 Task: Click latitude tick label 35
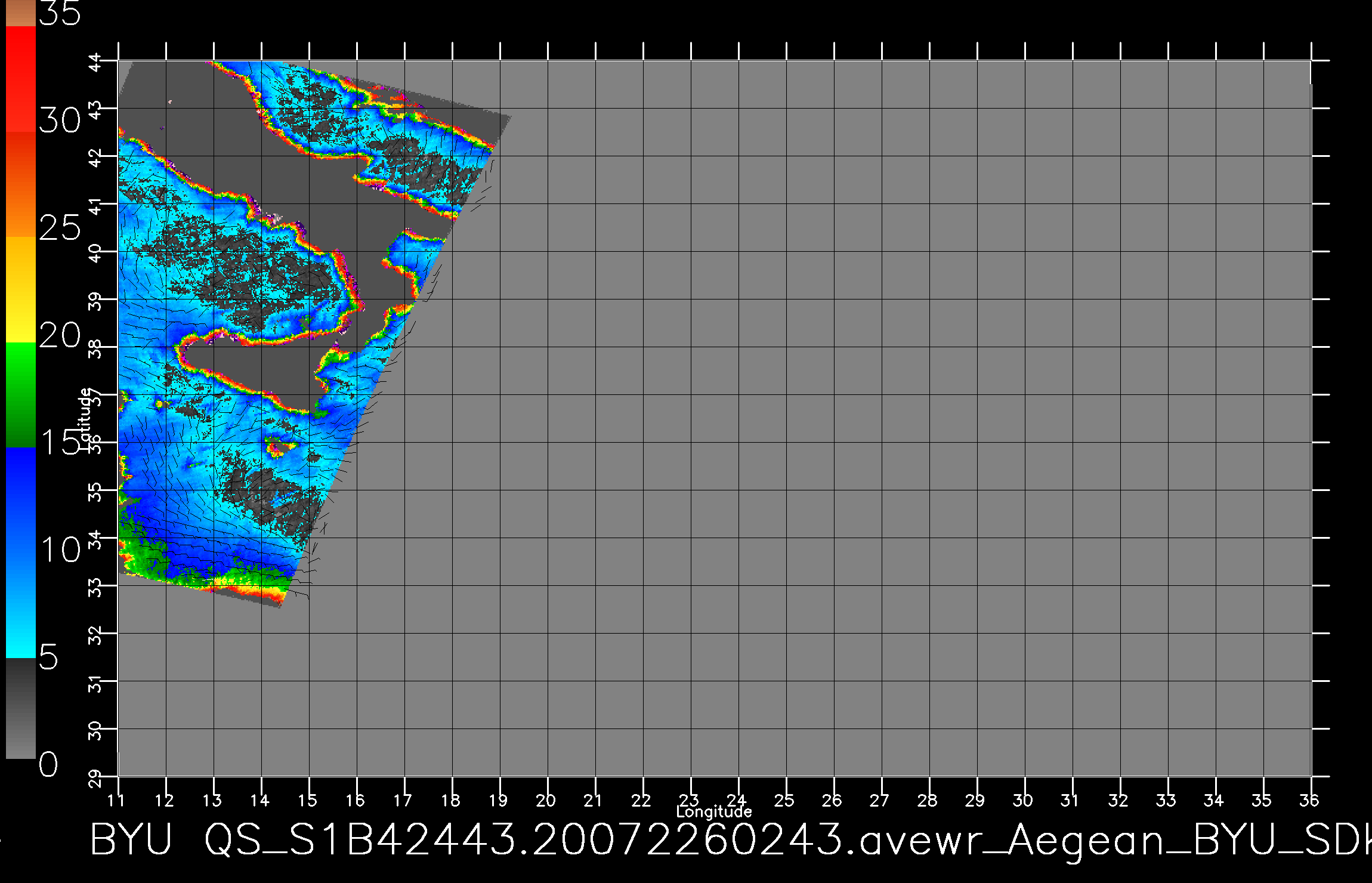click(x=95, y=491)
